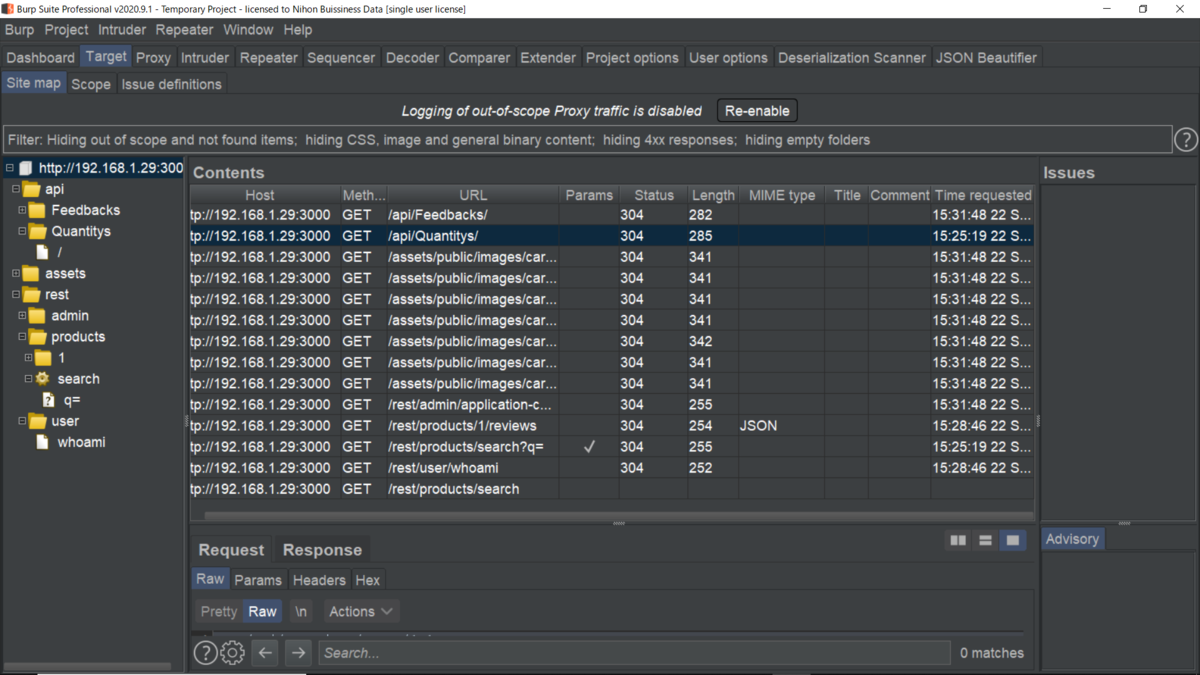
Task: Collapse the products tree node
Action: click(22, 337)
